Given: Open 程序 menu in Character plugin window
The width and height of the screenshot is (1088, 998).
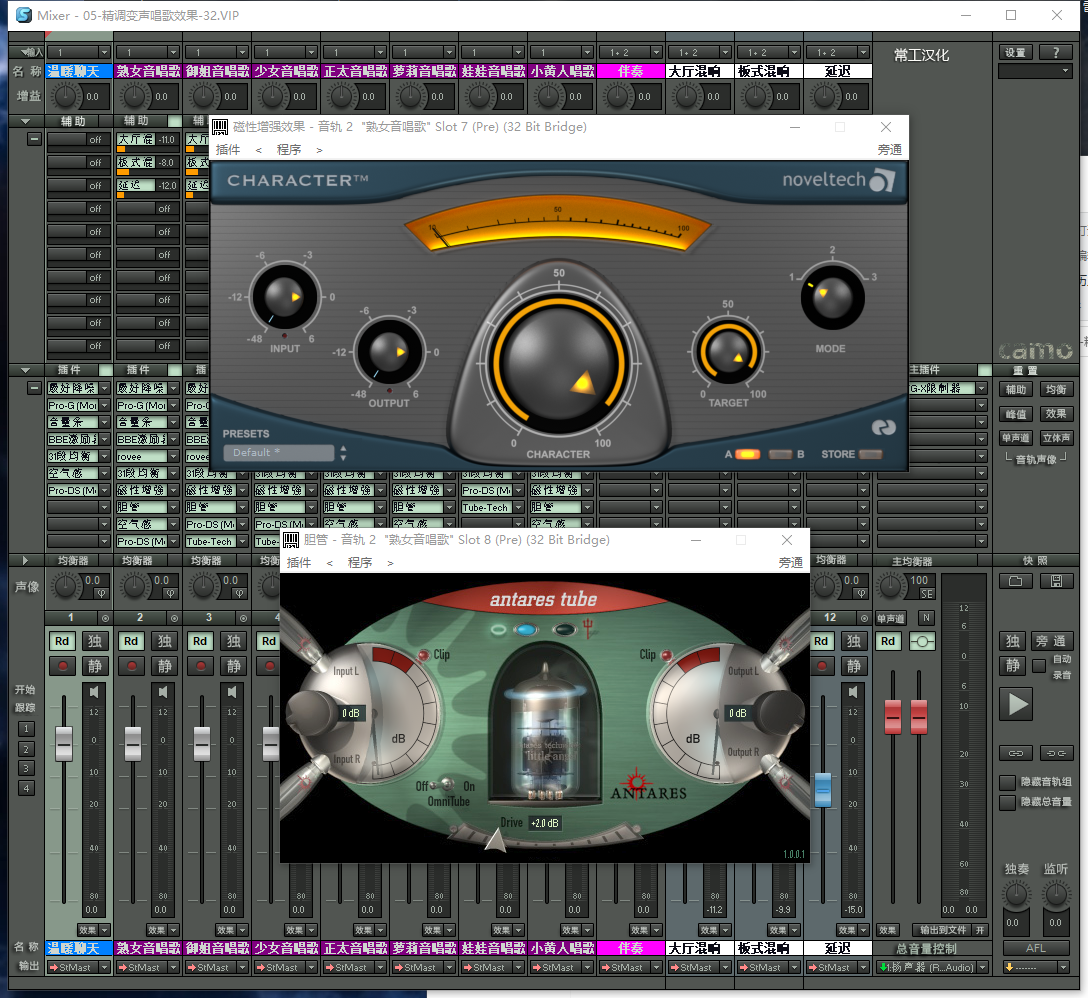Looking at the screenshot, I should click(289, 150).
